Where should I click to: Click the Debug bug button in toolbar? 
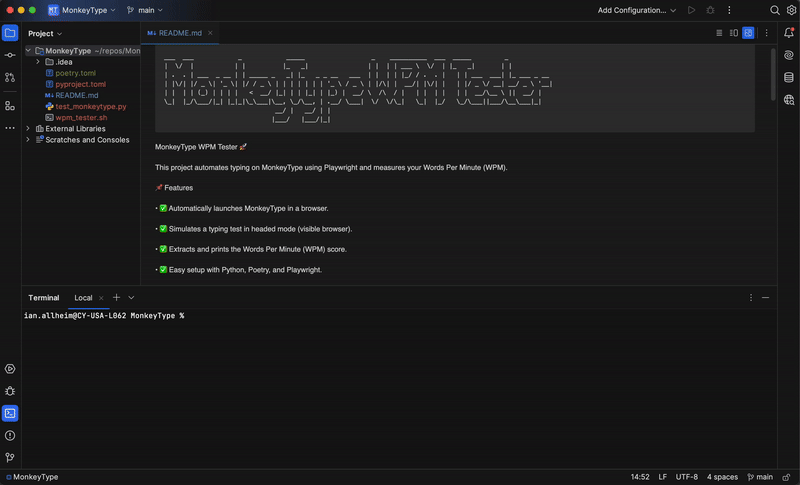point(710,10)
